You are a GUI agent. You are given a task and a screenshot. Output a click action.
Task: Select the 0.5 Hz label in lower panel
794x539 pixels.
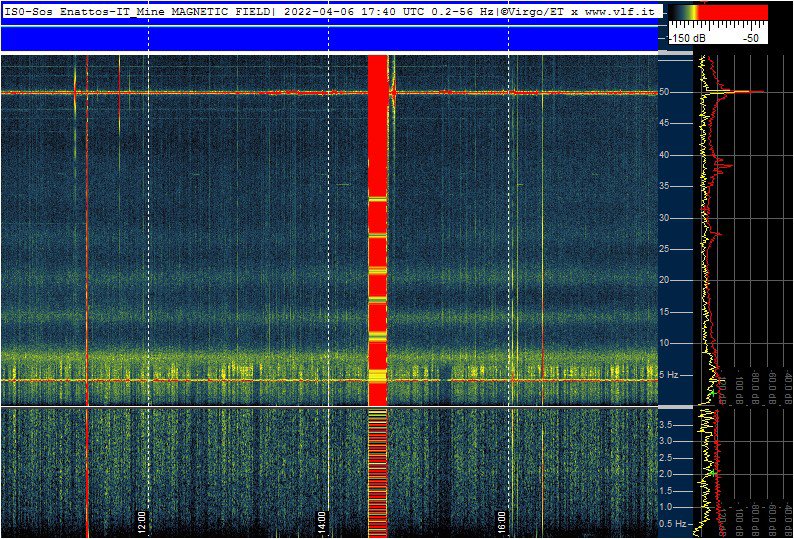tap(673, 523)
